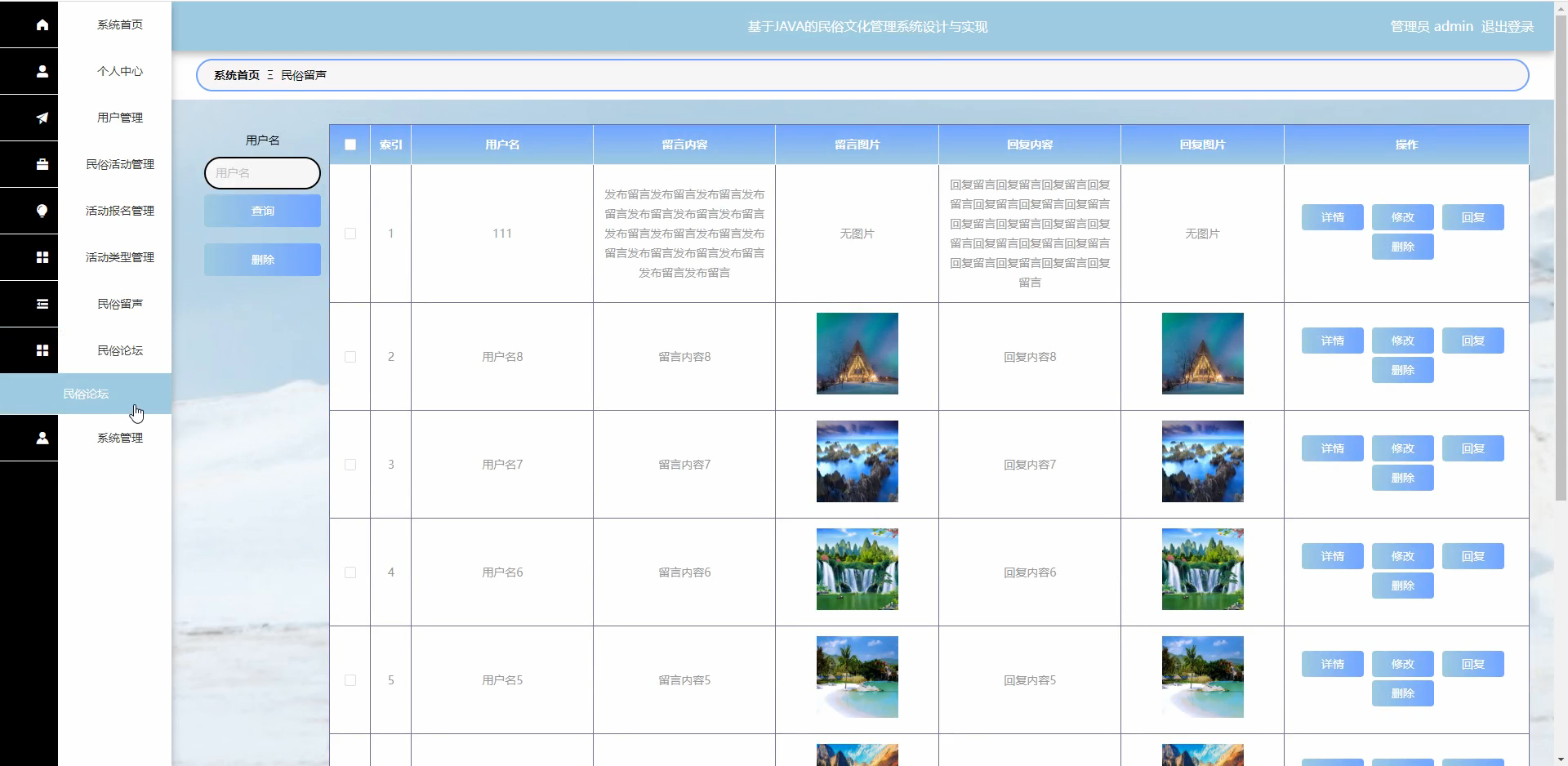Click the home icon in sidebar

pos(42,24)
